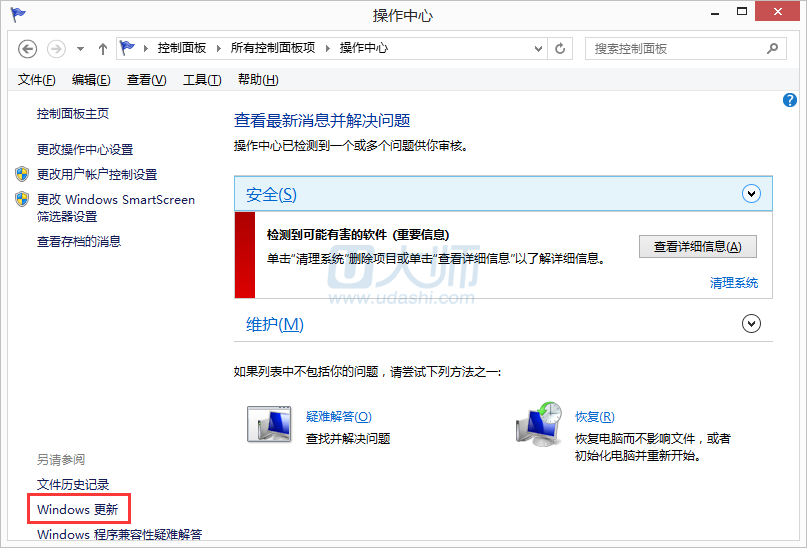Click the 查看详细信息(A) button
This screenshot has height=548, width=807.
click(698, 246)
